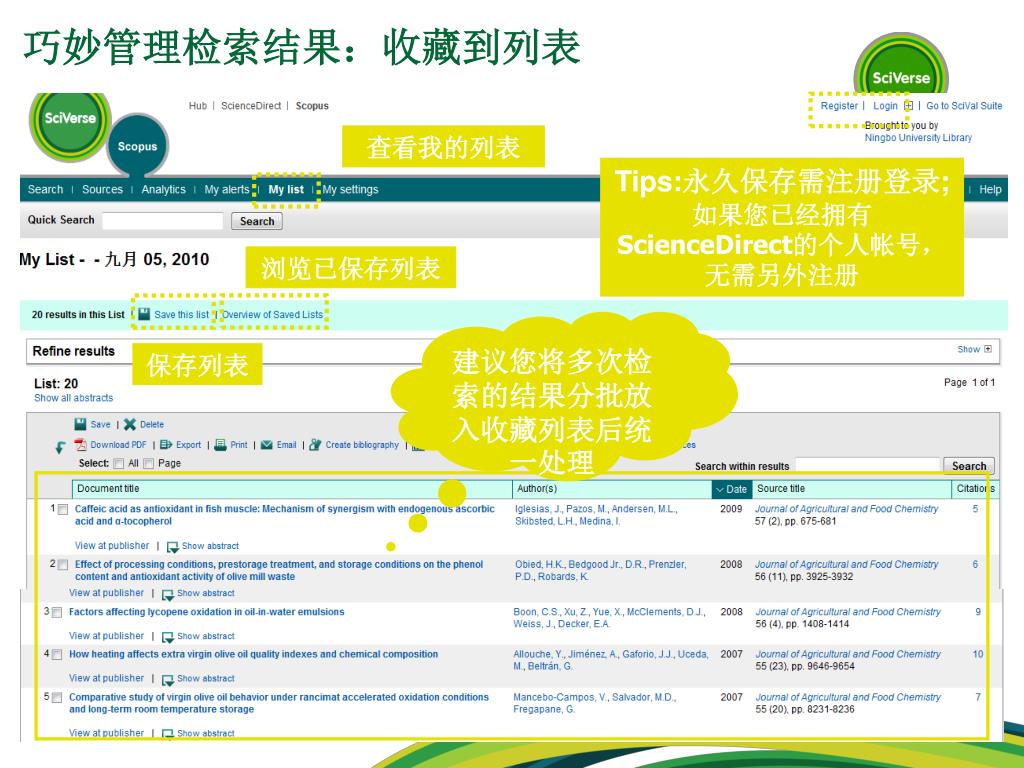Expand Refine results via Show
Image resolution: width=1024 pixels, height=768 pixels.
click(974, 349)
